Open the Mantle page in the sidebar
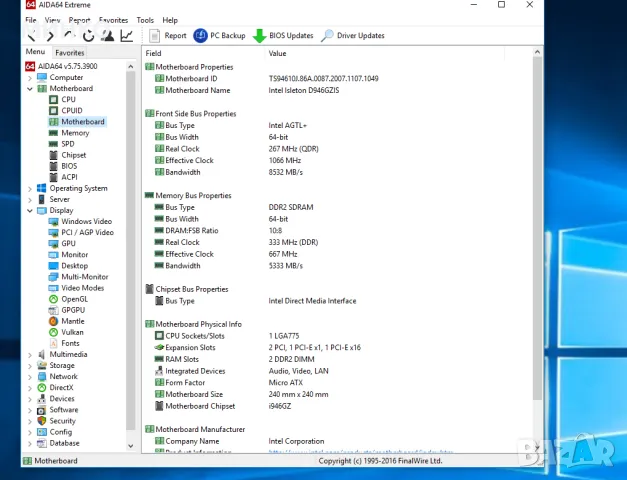627x480 pixels. [73, 321]
